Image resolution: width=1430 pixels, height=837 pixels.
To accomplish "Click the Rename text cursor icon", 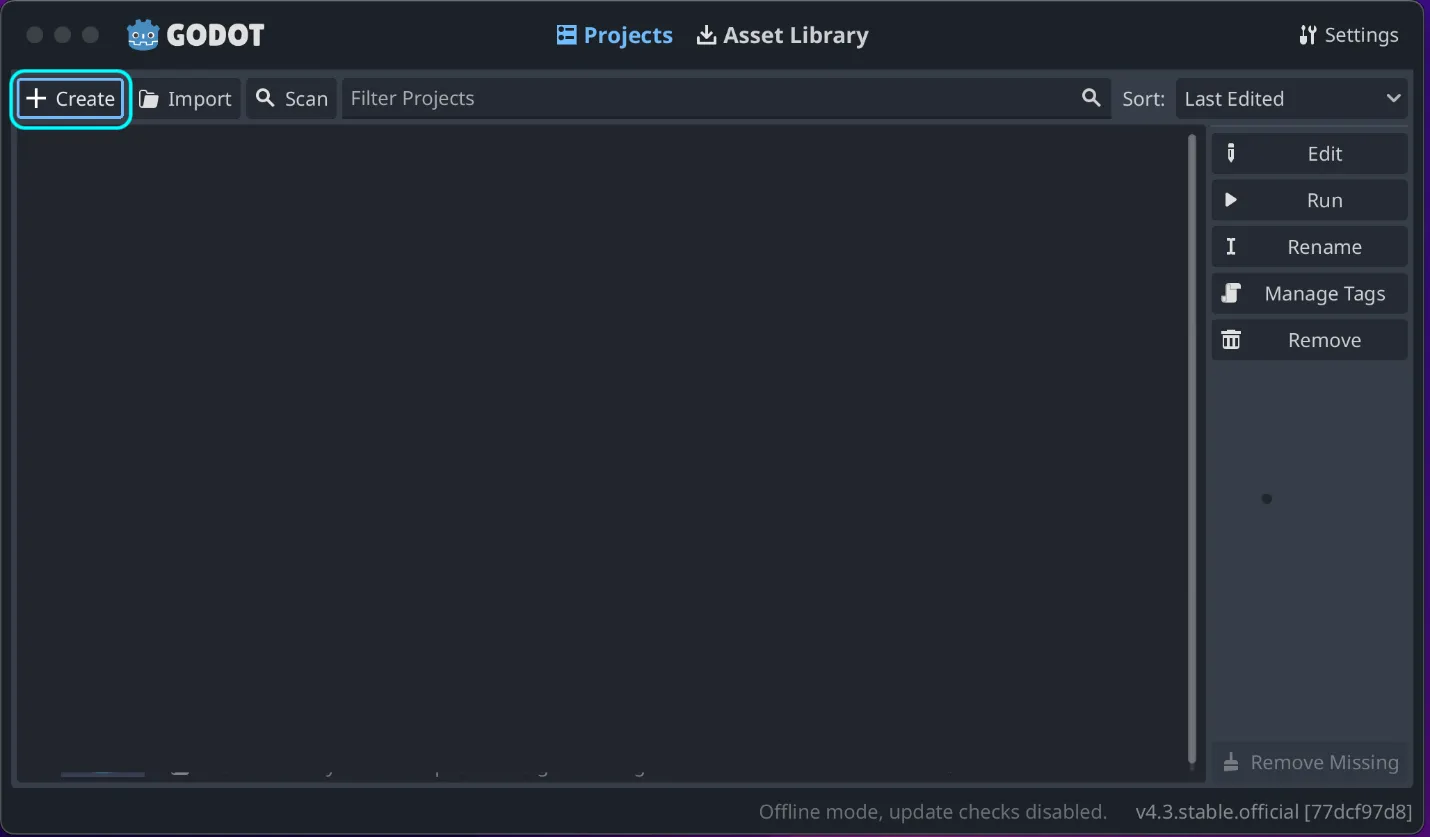I will coord(1231,246).
